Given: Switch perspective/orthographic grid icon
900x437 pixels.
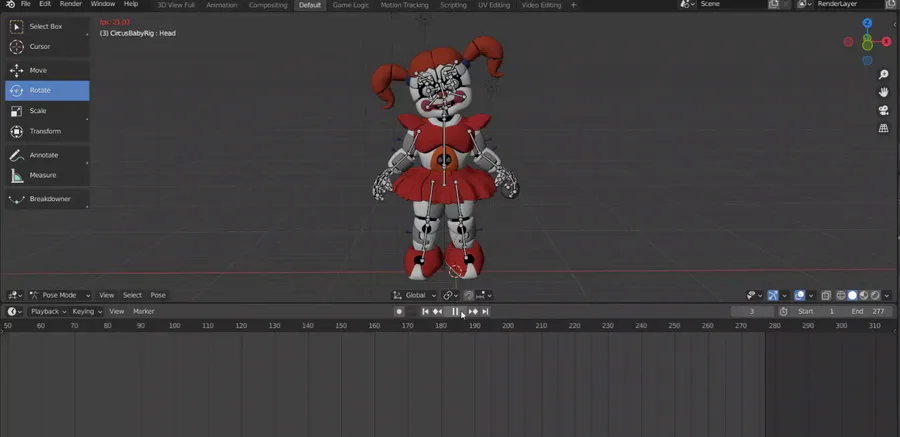Looking at the screenshot, I should click(883, 129).
